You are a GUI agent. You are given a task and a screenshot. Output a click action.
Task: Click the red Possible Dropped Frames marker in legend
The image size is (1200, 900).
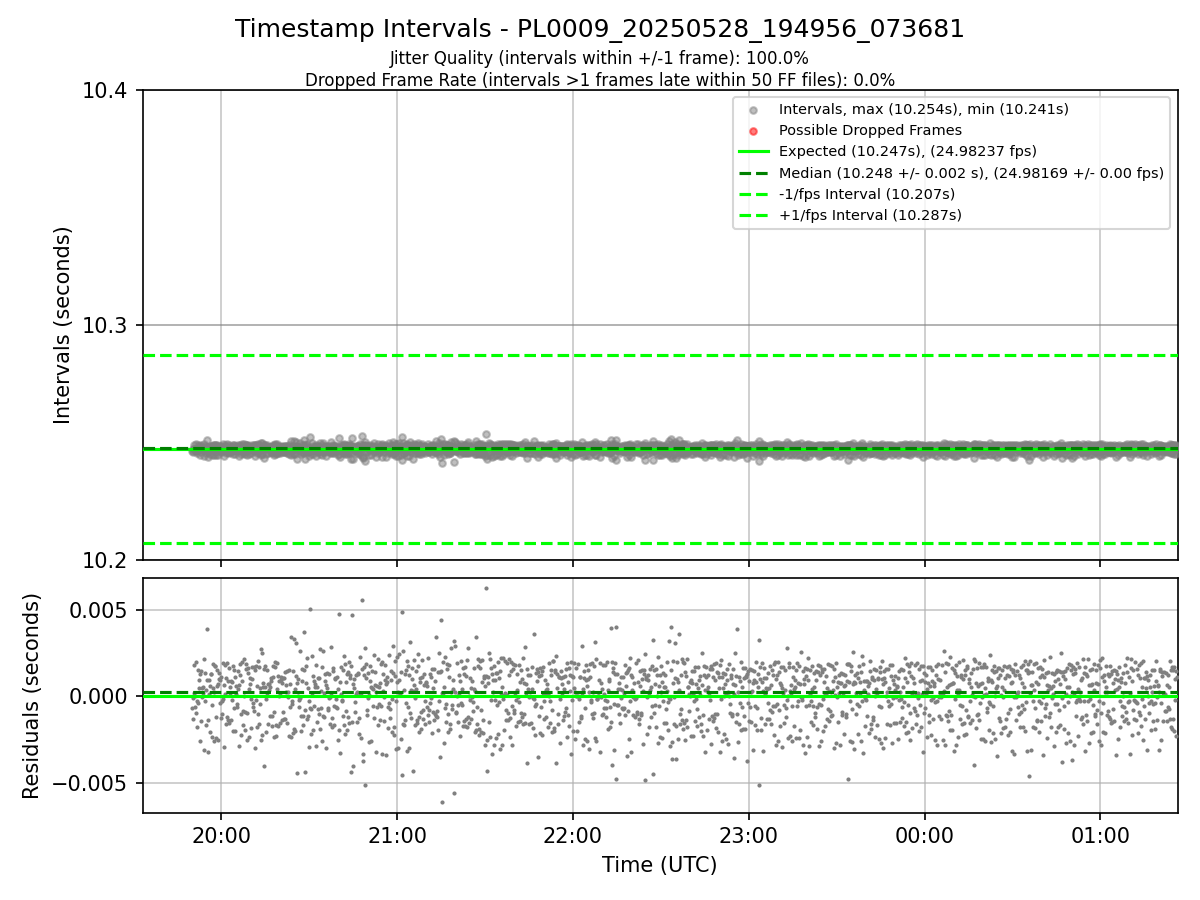point(754,131)
